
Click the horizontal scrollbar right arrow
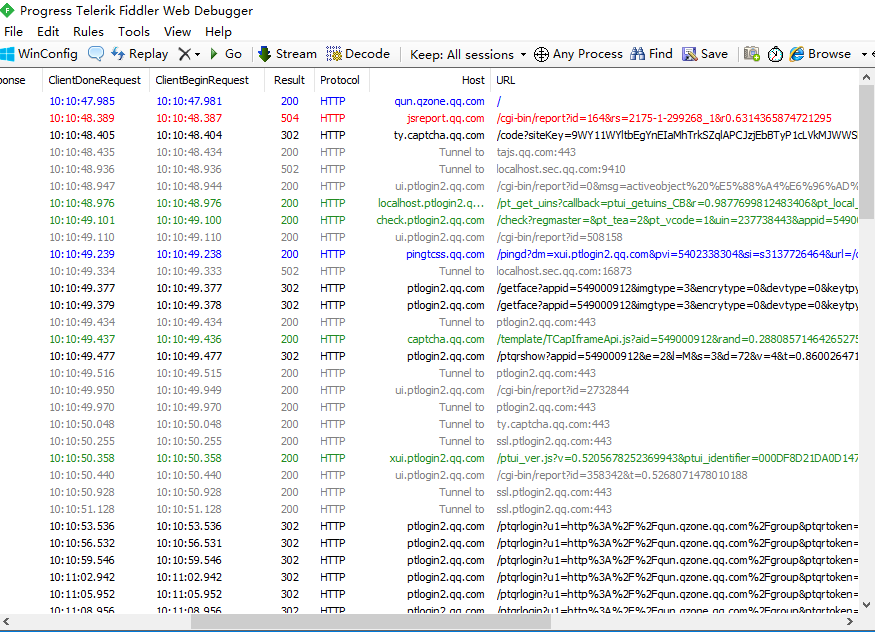tap(850, 621)
